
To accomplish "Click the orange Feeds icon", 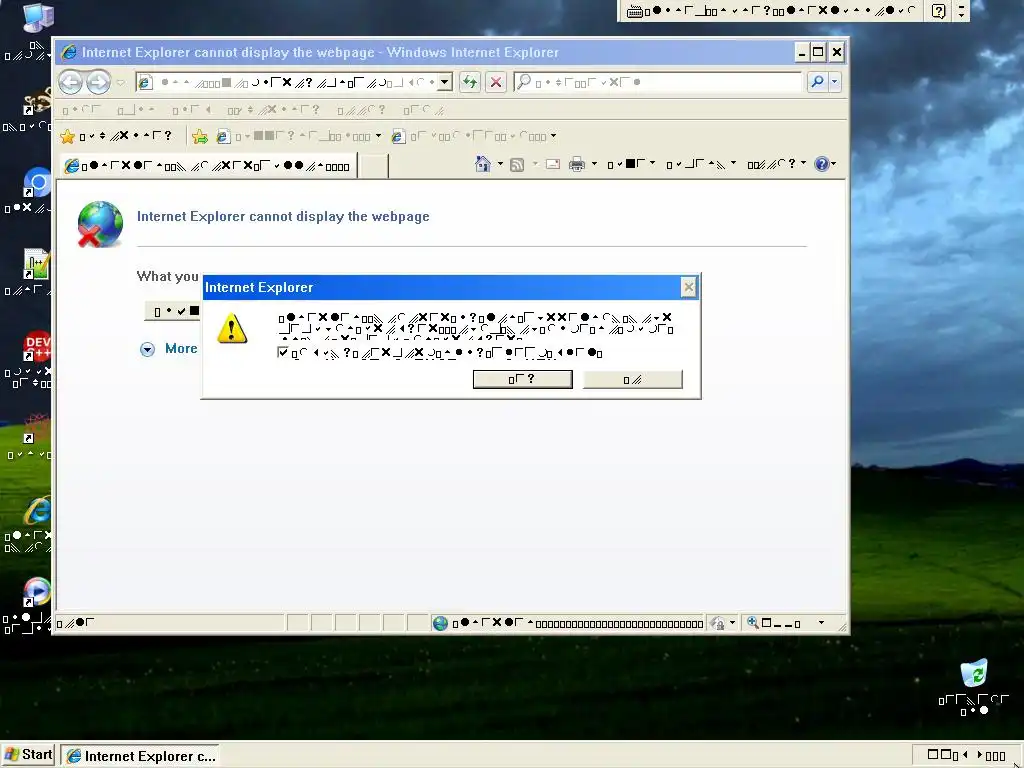I will tap(517, 165).
